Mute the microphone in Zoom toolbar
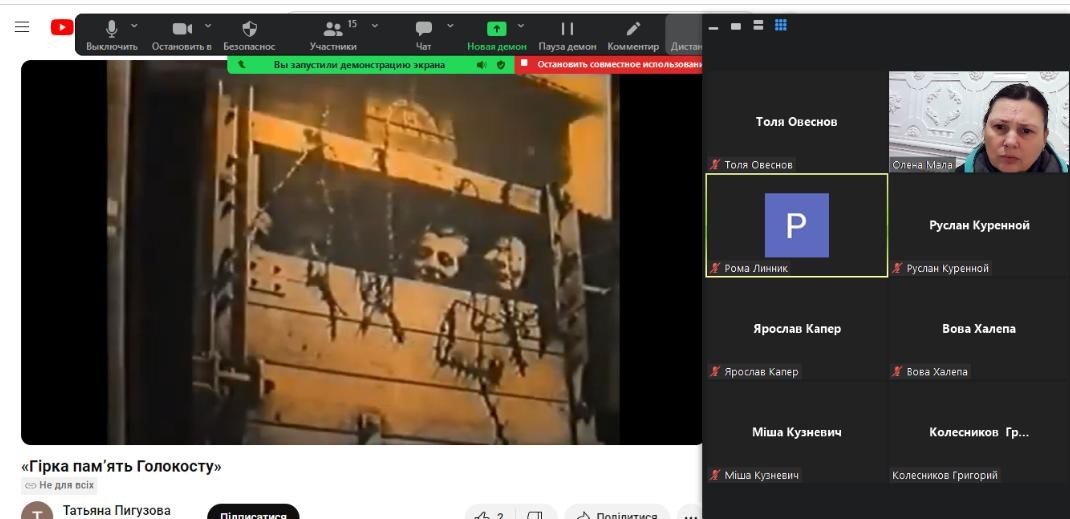The image size is (1070, 519). coord(112,29)
